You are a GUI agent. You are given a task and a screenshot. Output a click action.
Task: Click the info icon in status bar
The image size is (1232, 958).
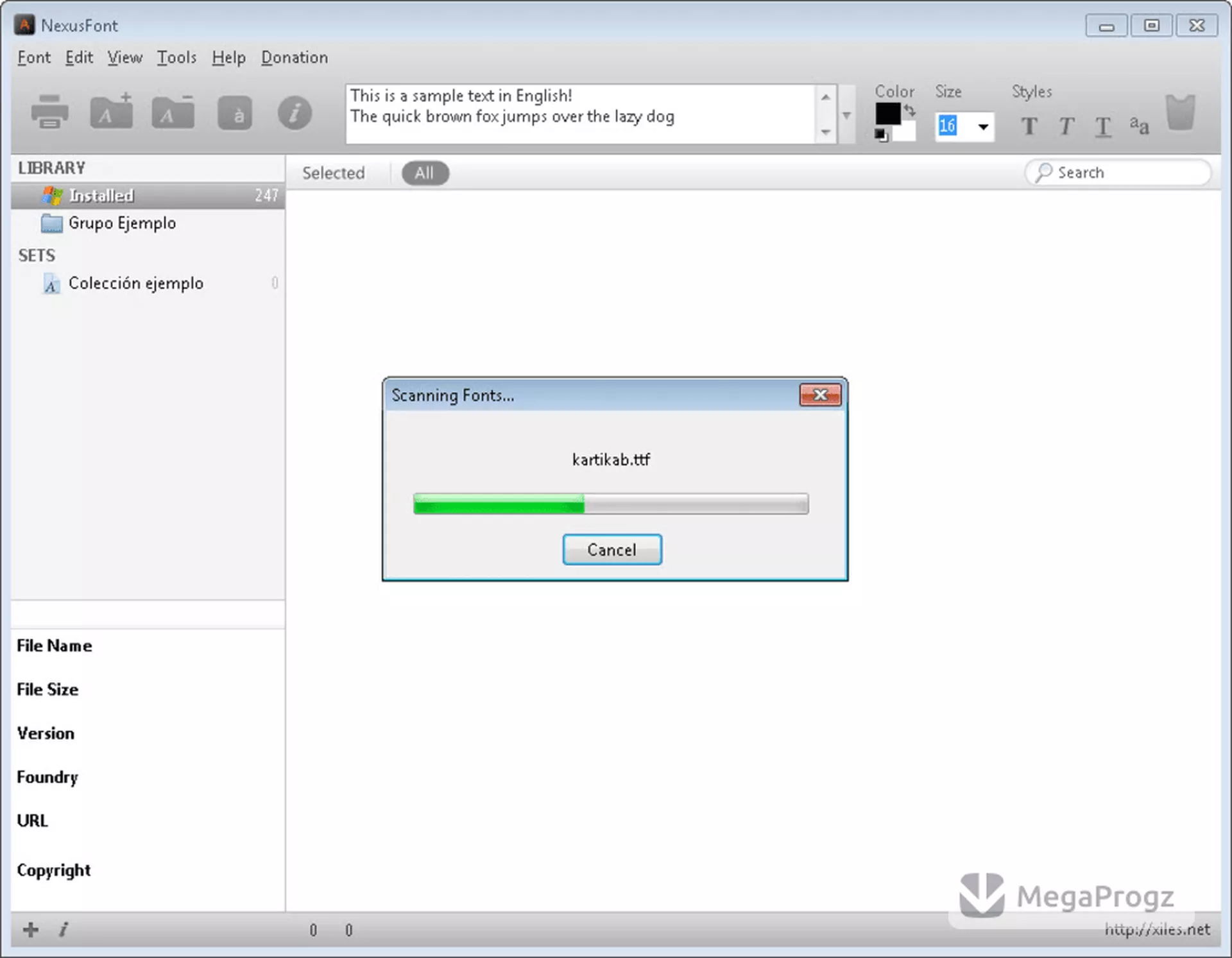point(64,929)
